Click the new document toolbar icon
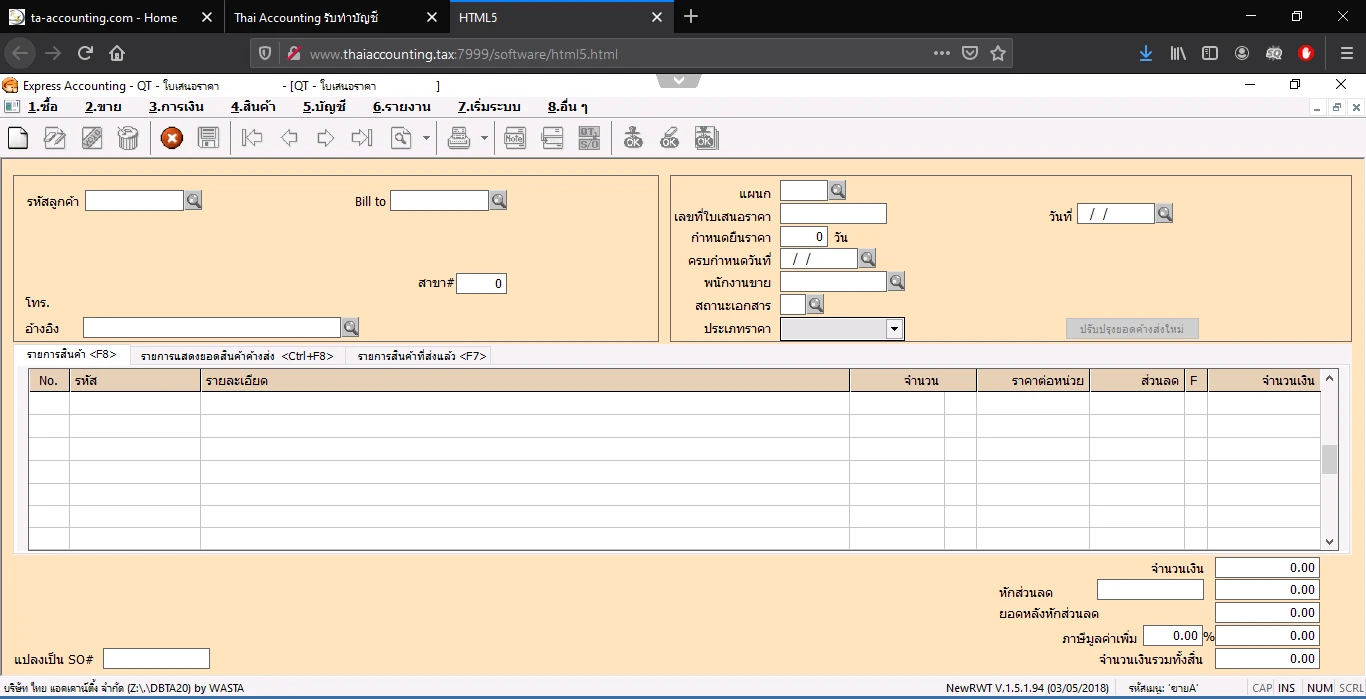This screenshot has width=1366, height=699. point(18,139)
